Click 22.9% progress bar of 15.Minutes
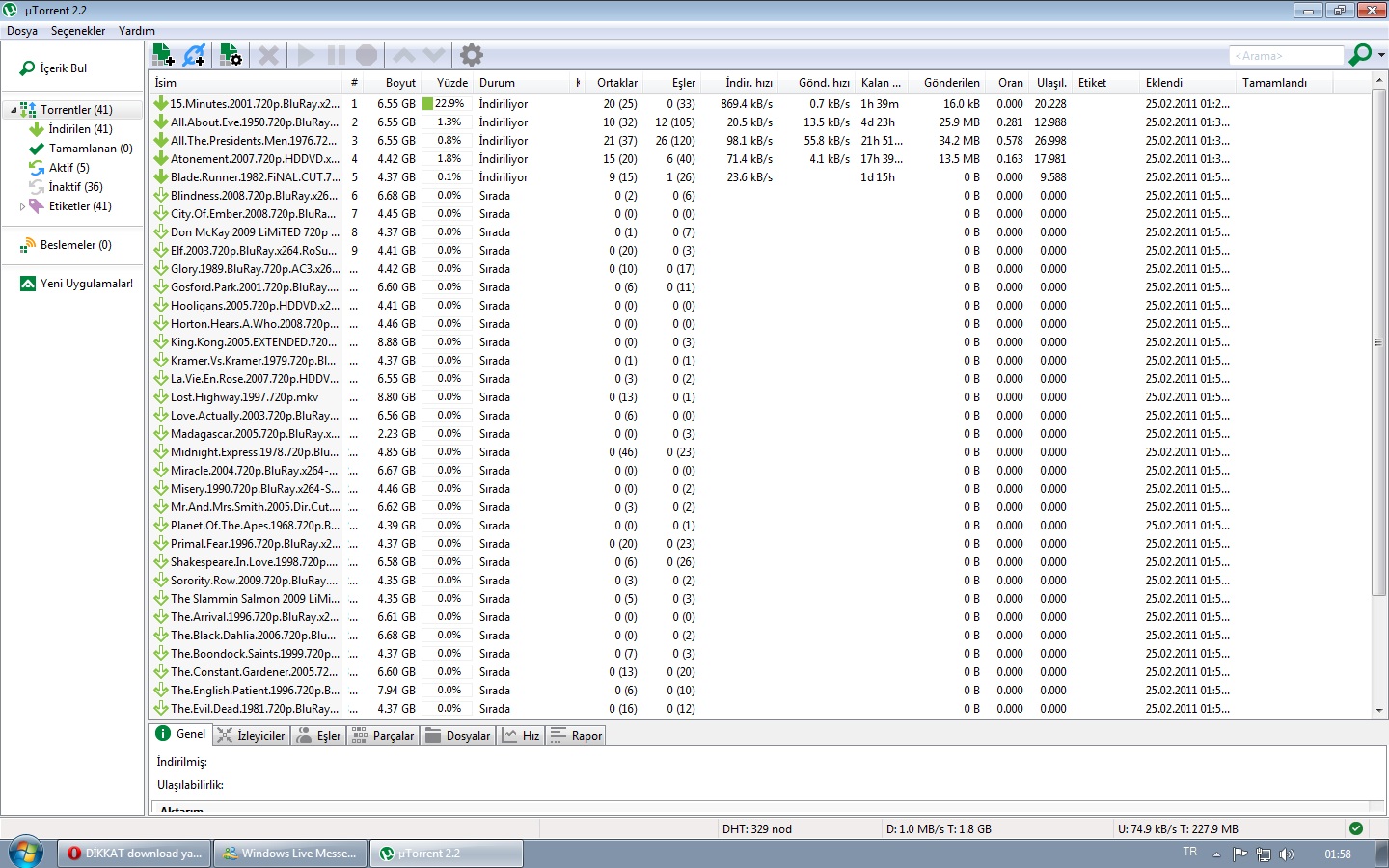Image resolution: width=1389 pixels, height=868 pixels. click(446, 104)
